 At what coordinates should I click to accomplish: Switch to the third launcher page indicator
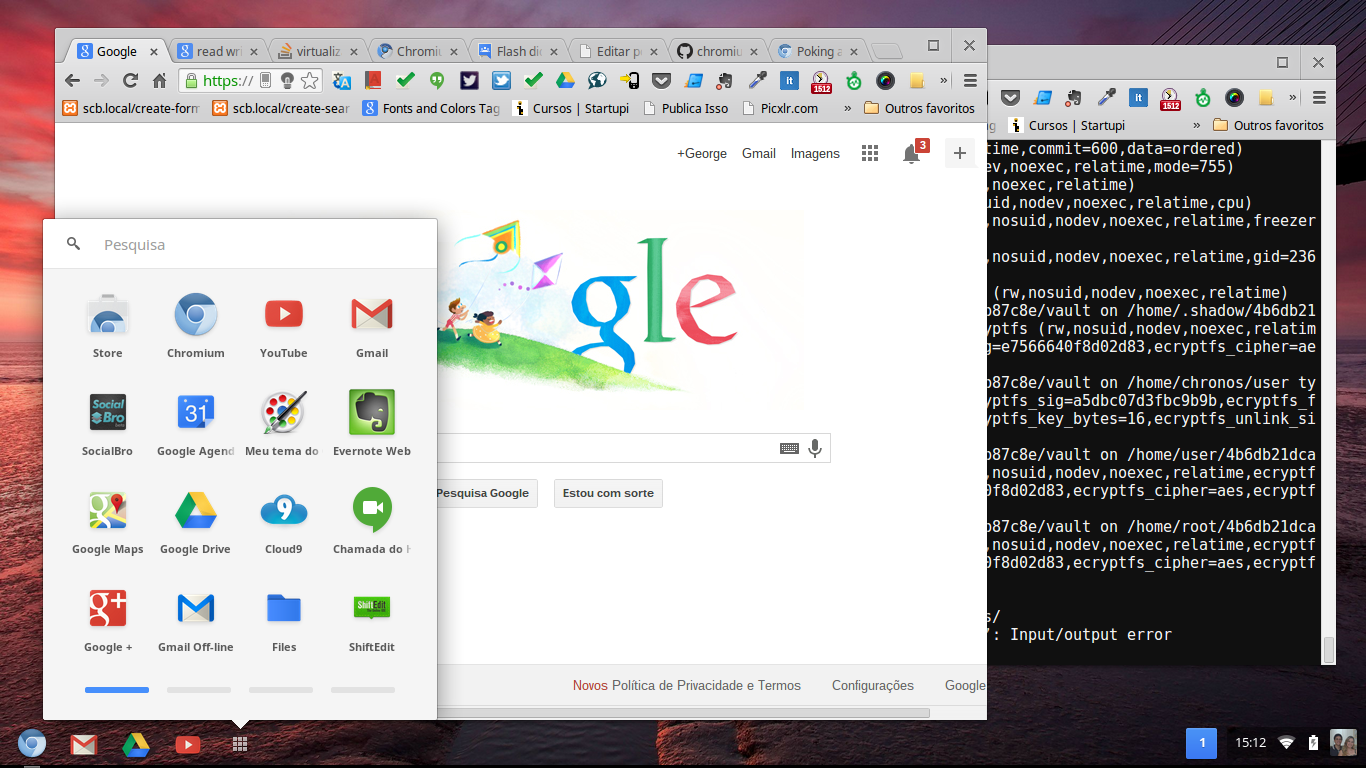coord(281,689)
